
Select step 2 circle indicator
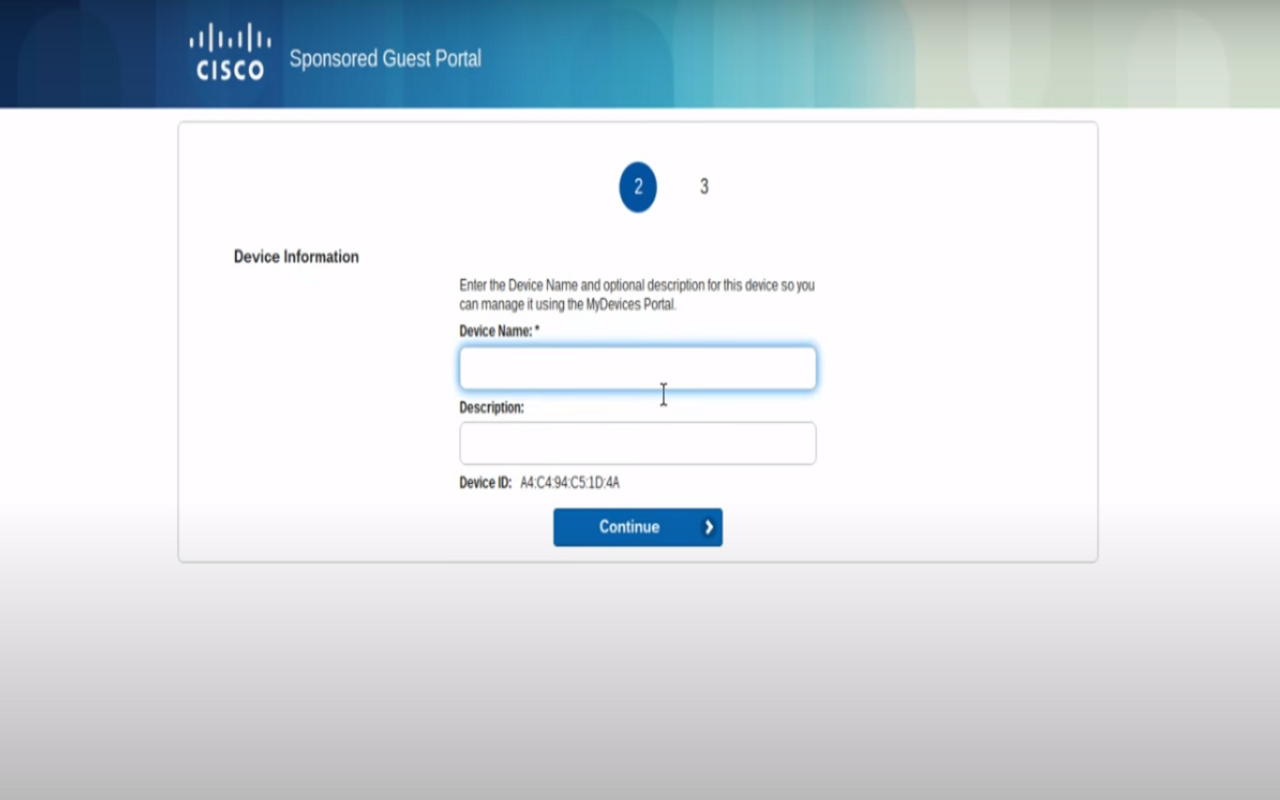coord(638,187)
